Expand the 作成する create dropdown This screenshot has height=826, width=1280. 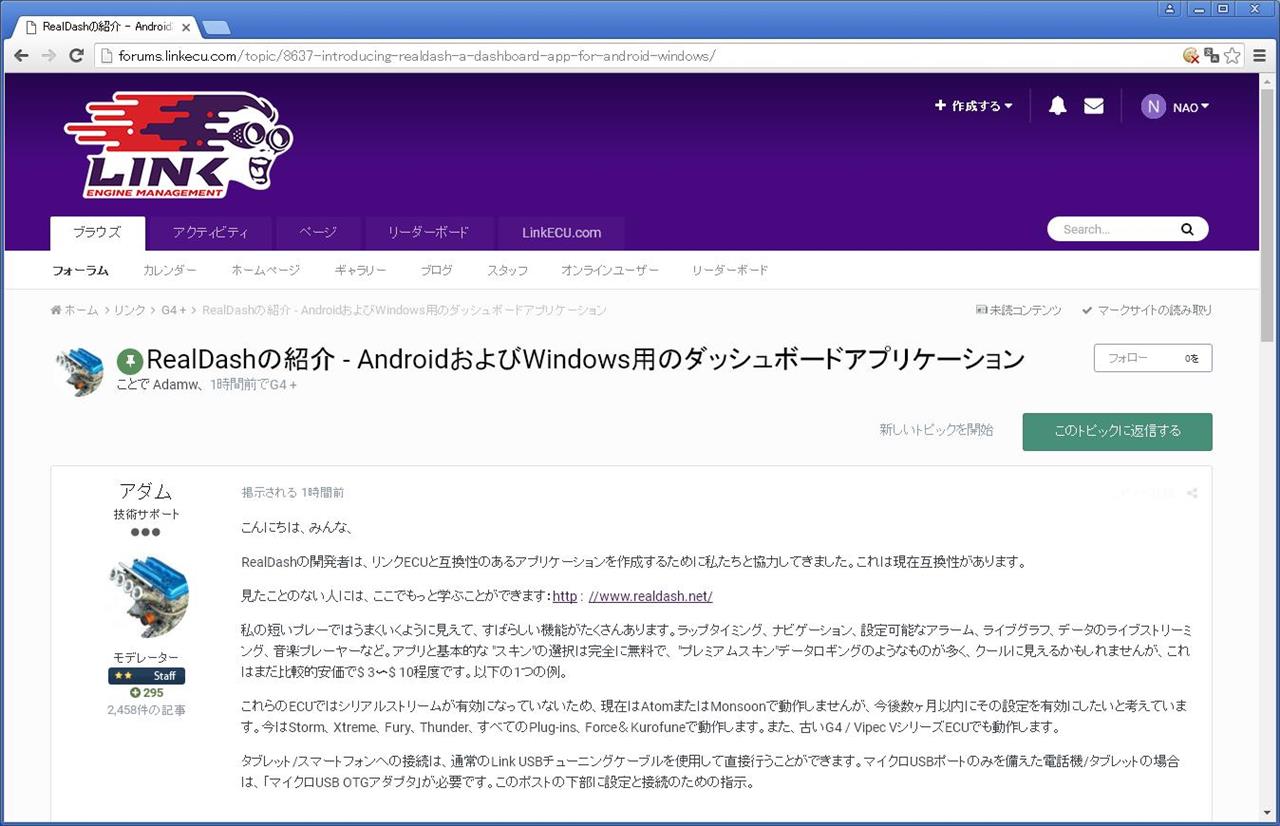click(974, 106)
